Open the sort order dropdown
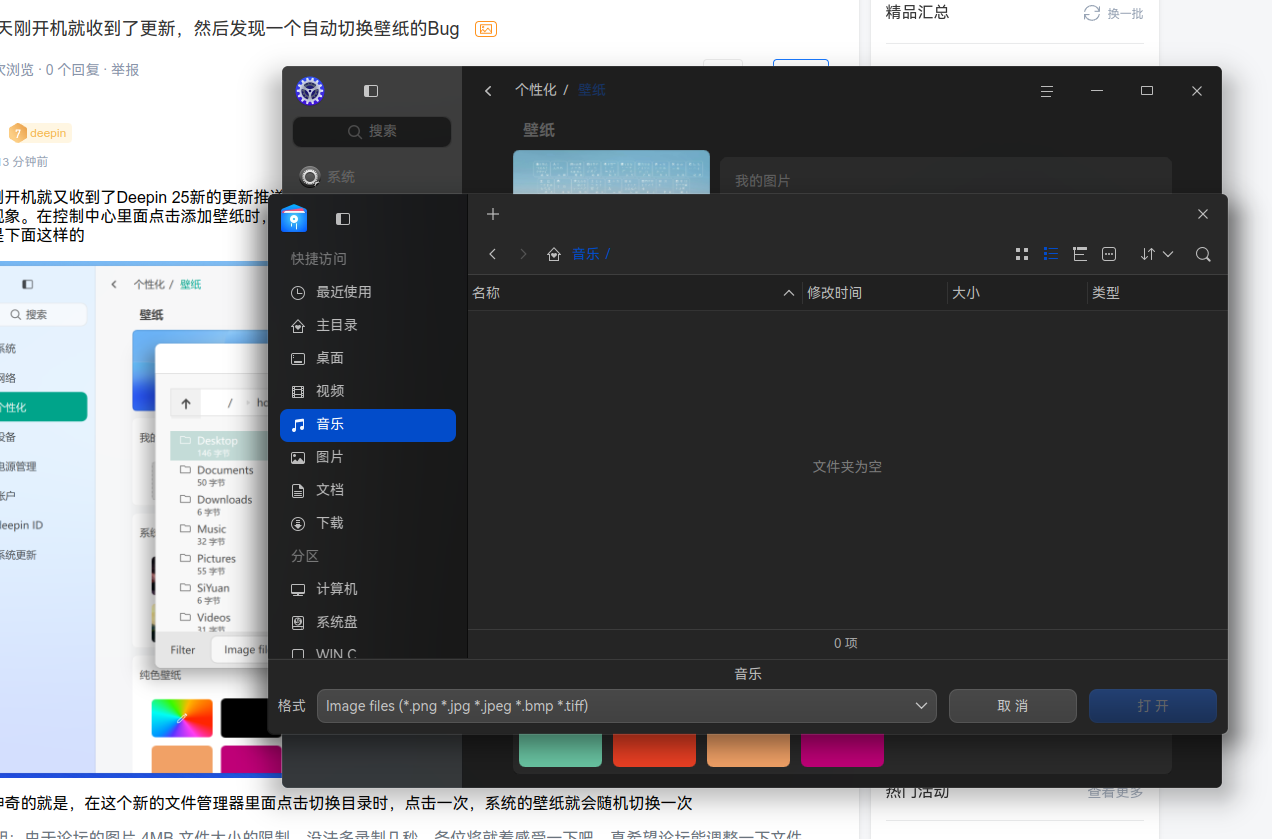The width and height of the screenshot is (1272, 839). pos(1157,254)
